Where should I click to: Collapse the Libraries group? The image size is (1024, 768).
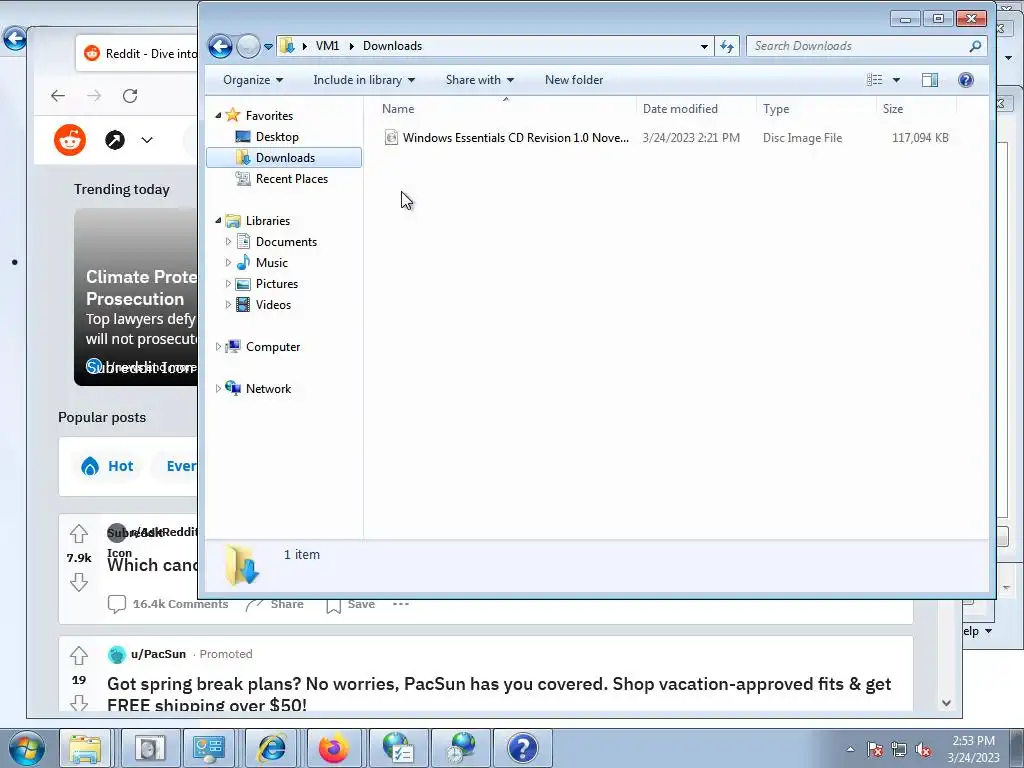pos(218,221)
